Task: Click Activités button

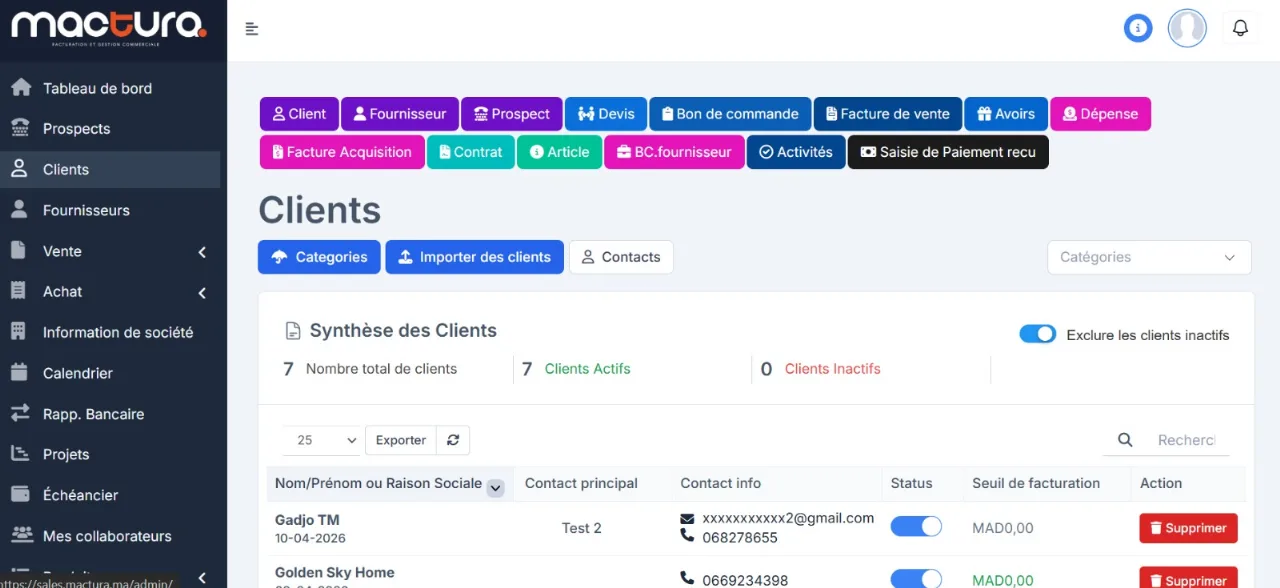Action: coord(796,152)
